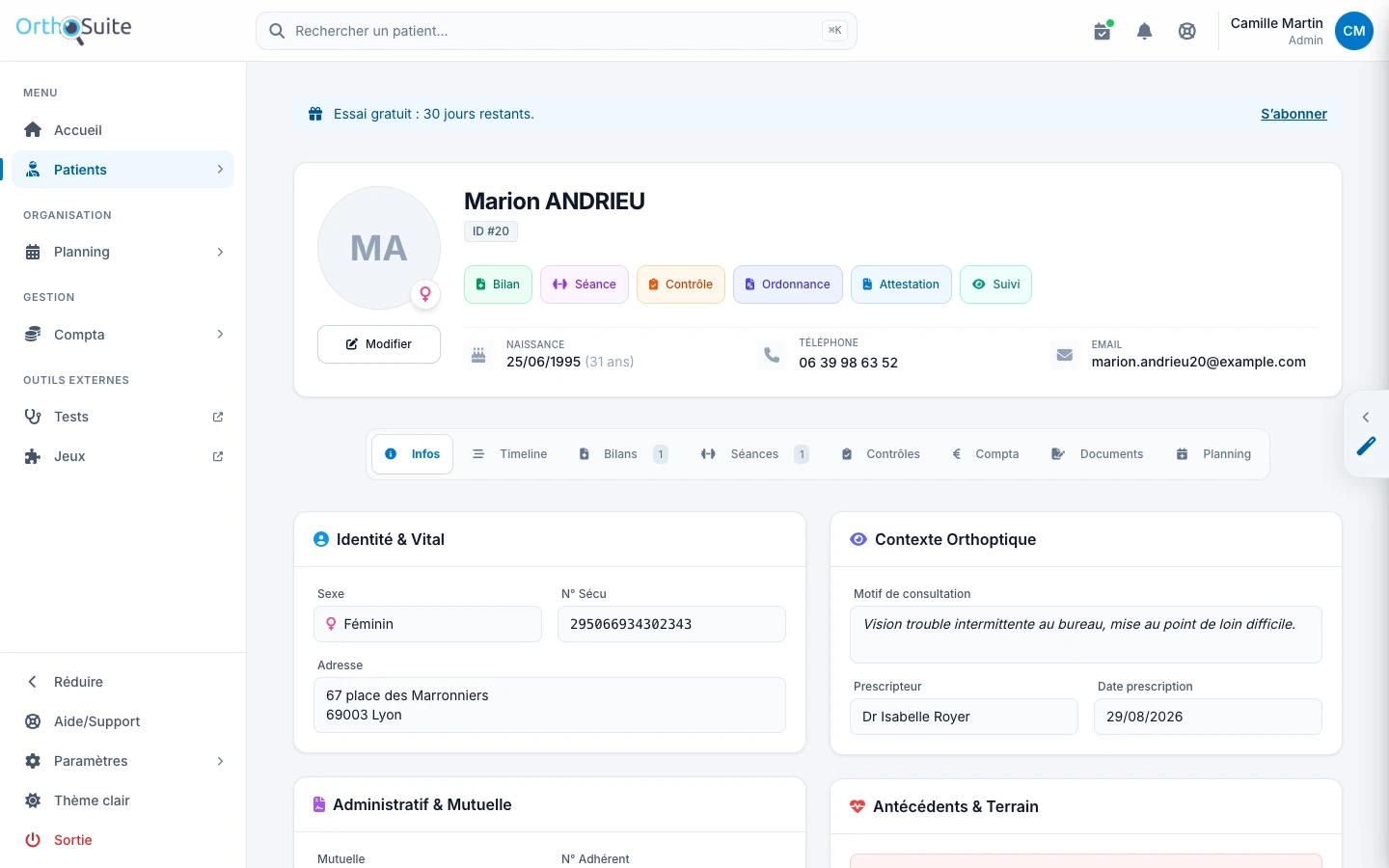Click the birthday cake icon beside Naissance

pos(478,355)
